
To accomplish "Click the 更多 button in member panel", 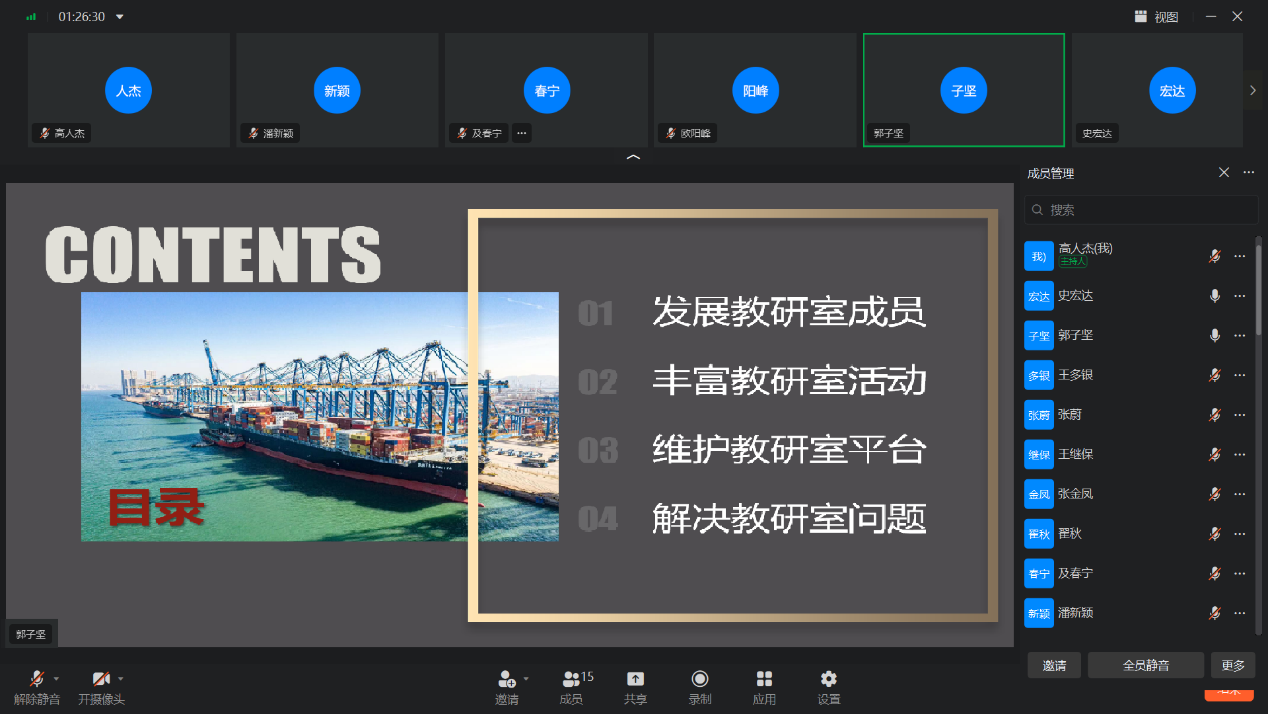I will (x=1233, y=665).
